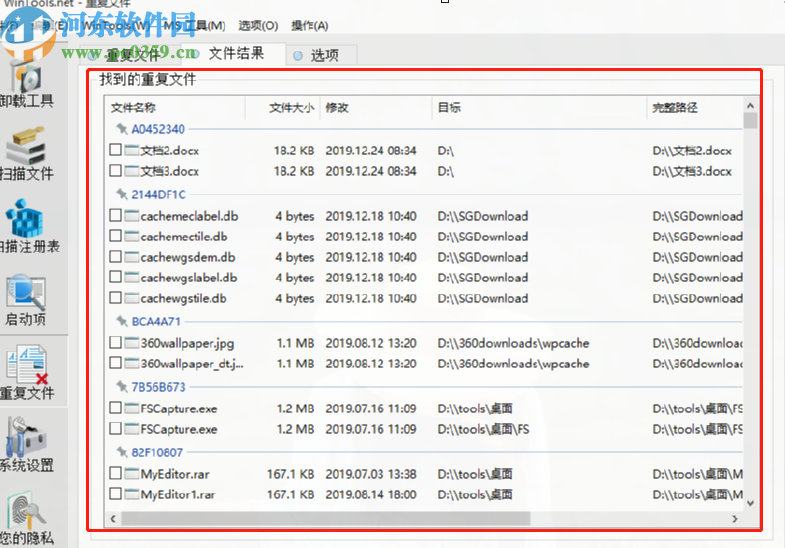Tick first FSCapture.exe checkbox in D:\\tools\桌面
The width and height of the screenshot is (785, 548).
(116, 408)
